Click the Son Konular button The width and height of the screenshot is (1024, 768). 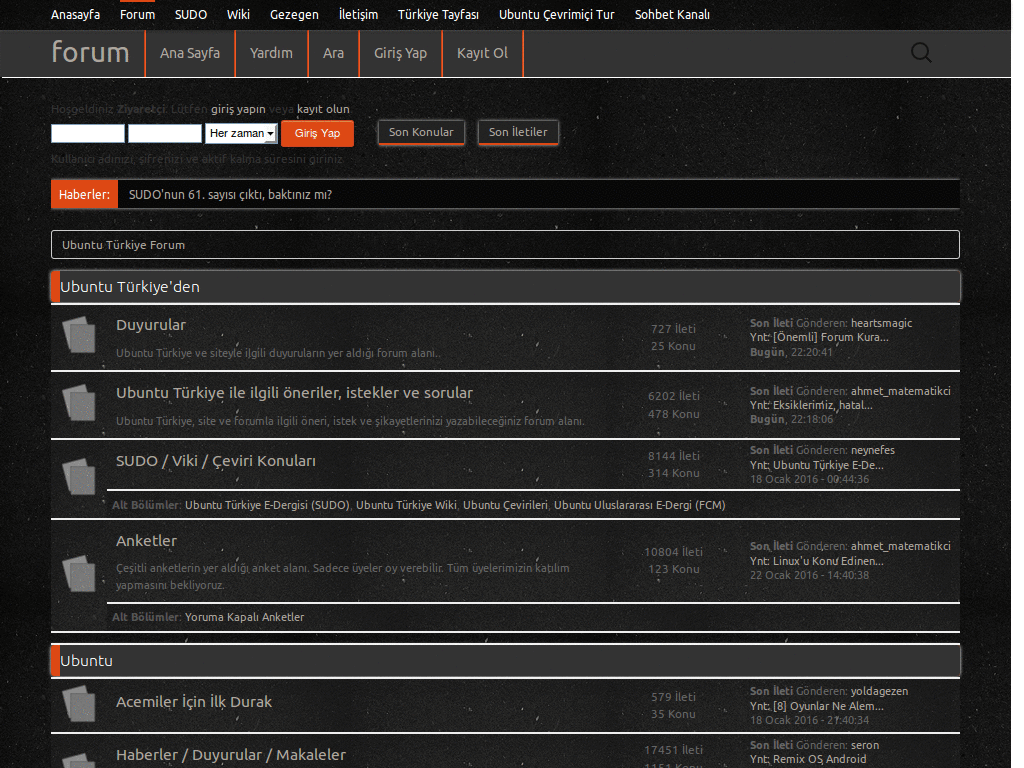point(421,132)
